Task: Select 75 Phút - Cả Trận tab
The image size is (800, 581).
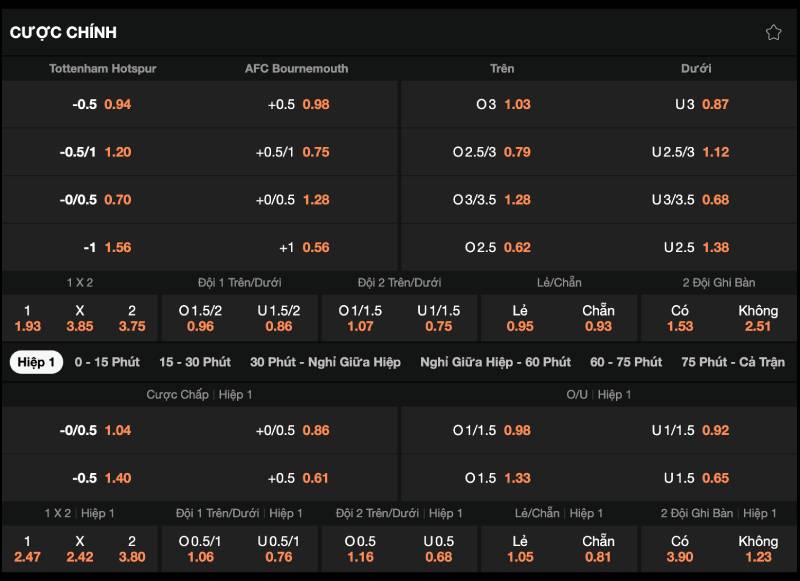Action: [732, 362]
